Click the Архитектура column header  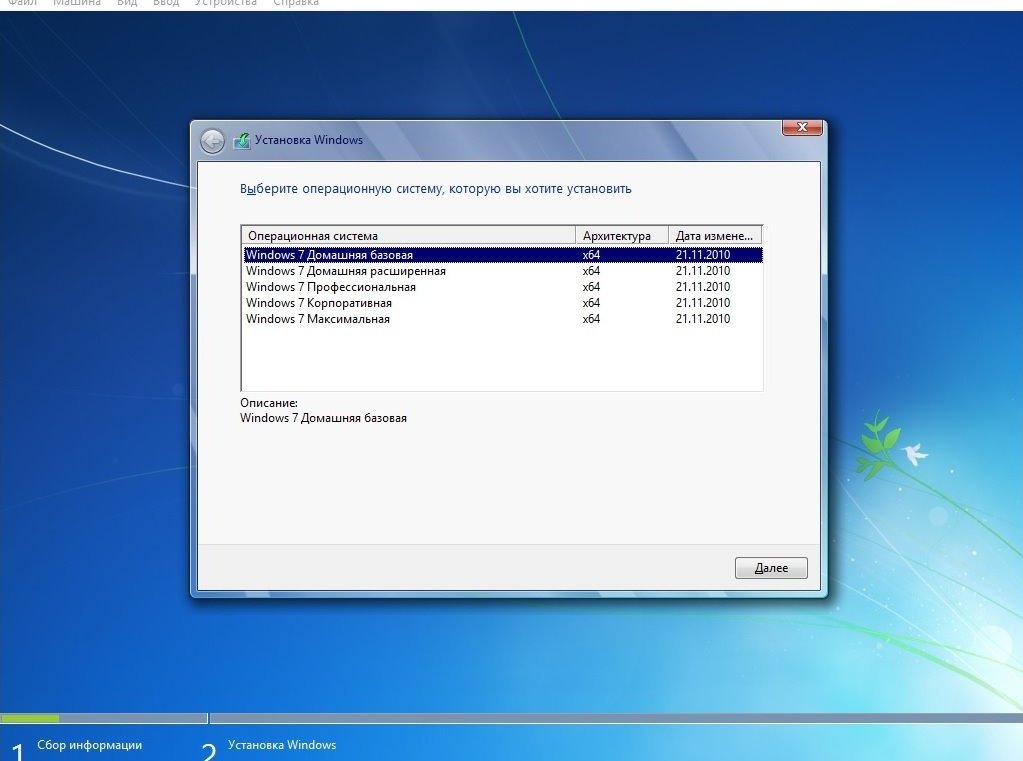(622, 236)
